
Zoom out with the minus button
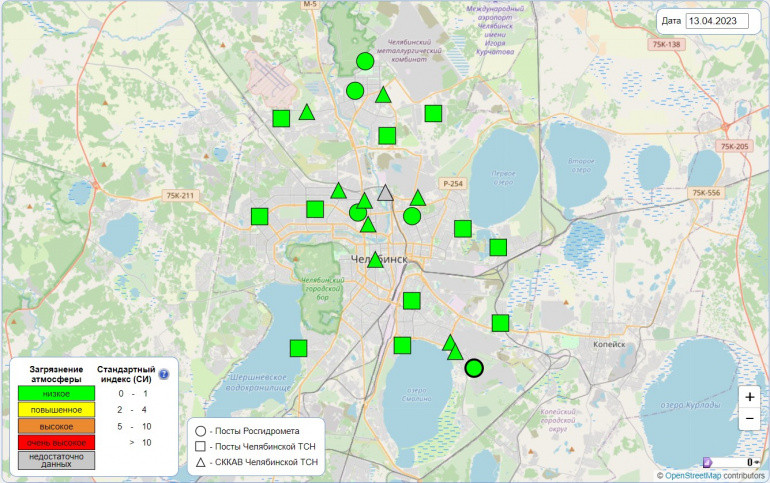coord(749,420)
